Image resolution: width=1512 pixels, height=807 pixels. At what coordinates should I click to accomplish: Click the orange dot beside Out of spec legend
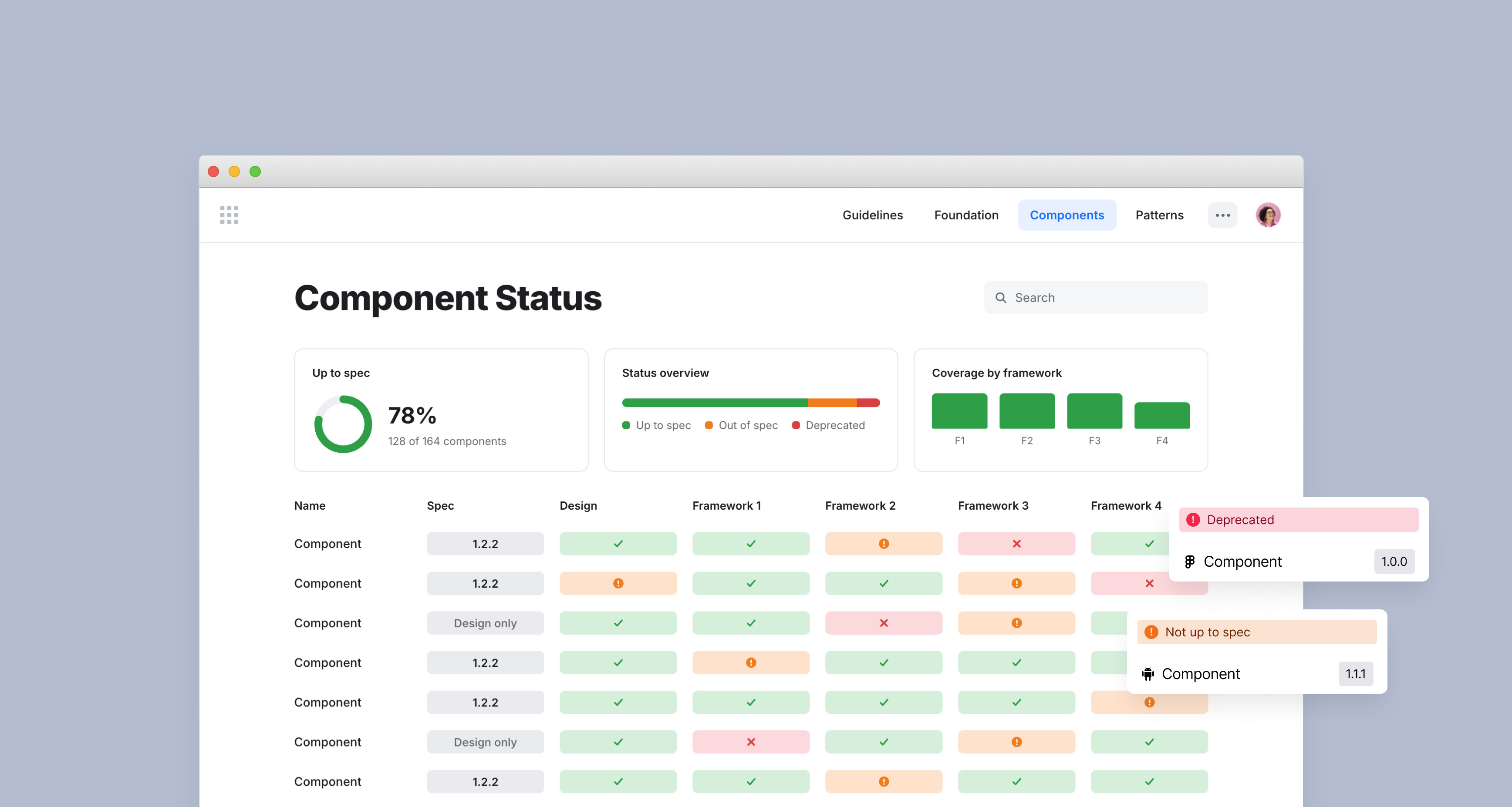point(709,425)
